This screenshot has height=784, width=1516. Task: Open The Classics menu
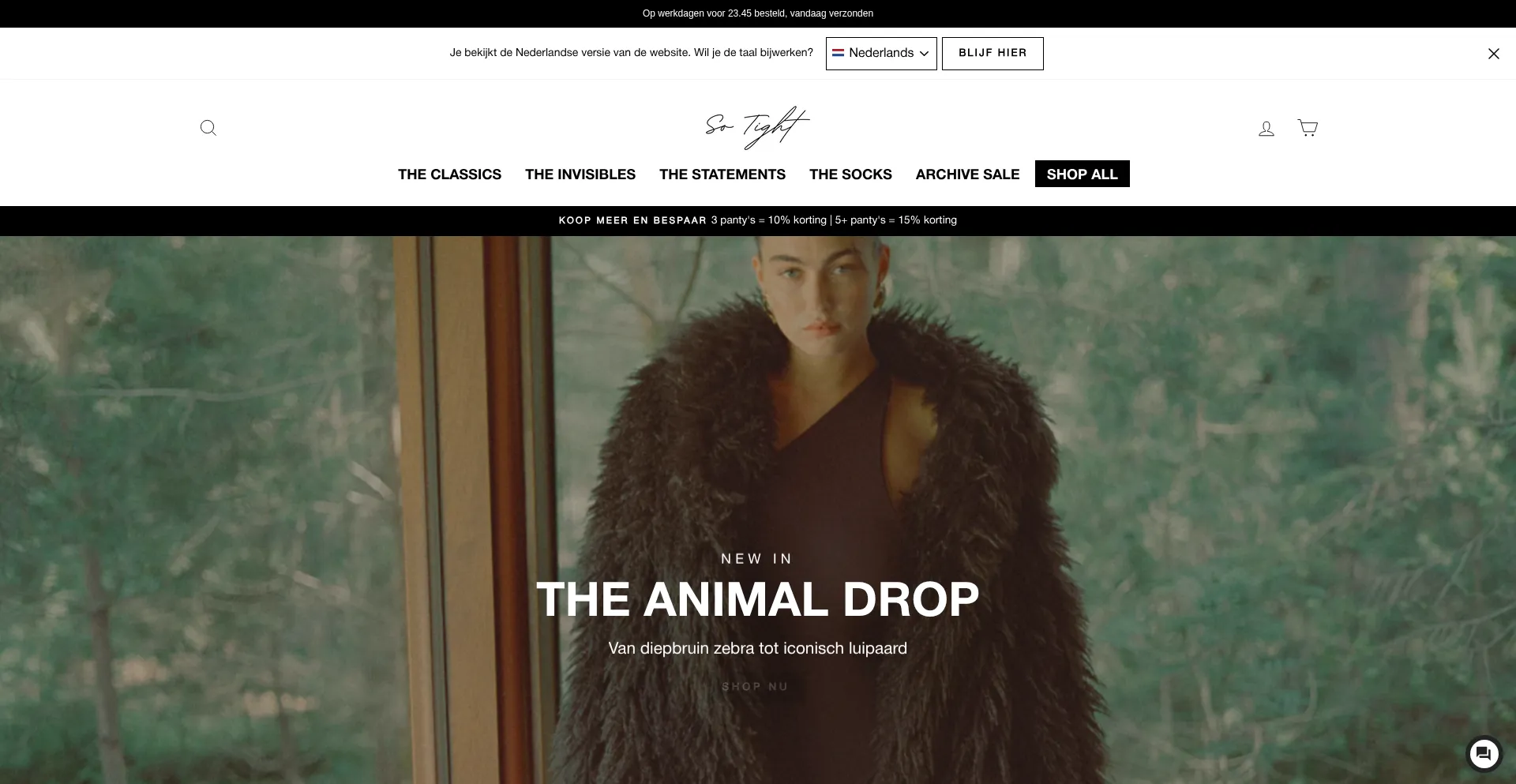449,174
